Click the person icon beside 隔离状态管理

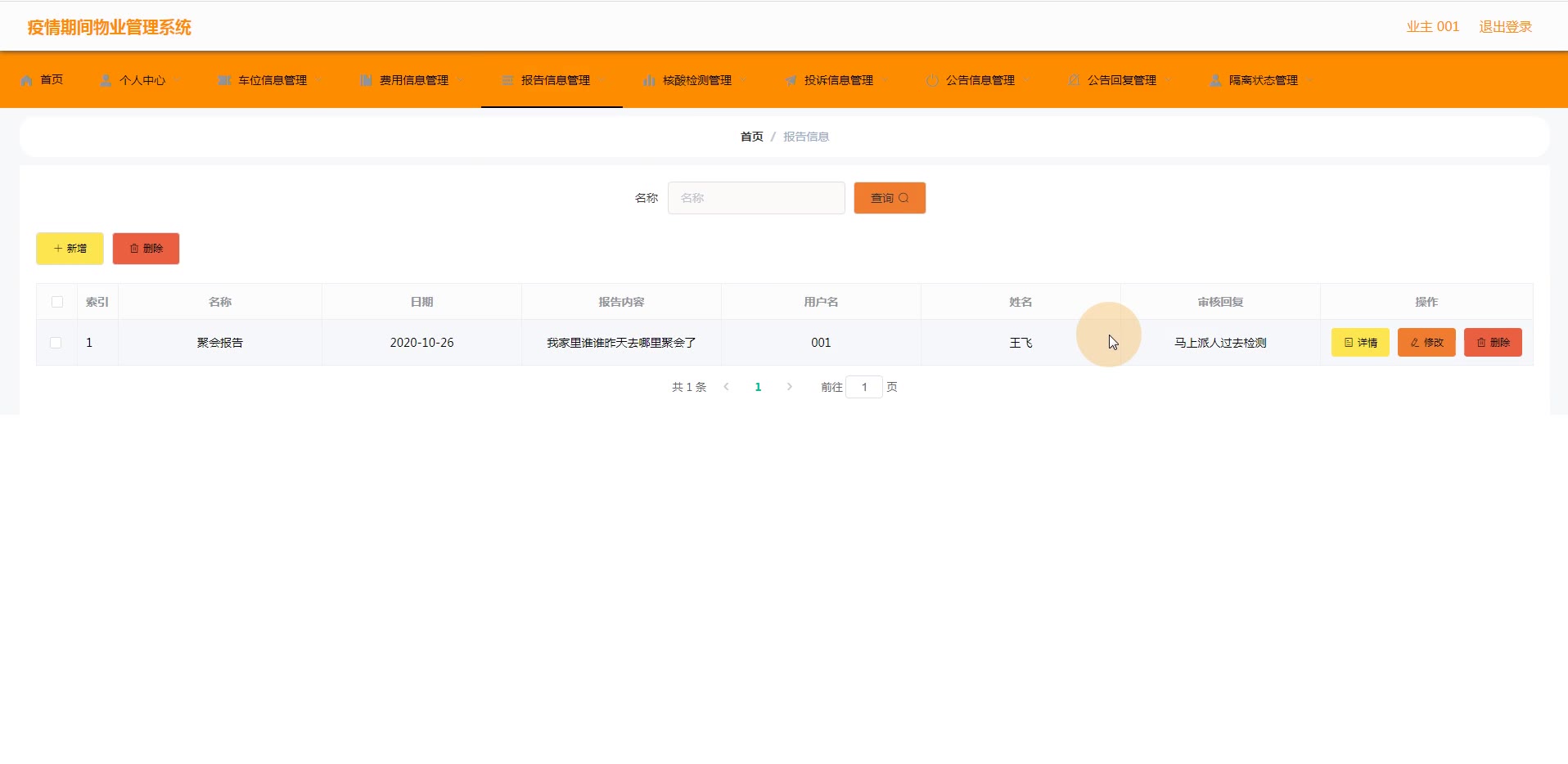tap(1215, 80)
